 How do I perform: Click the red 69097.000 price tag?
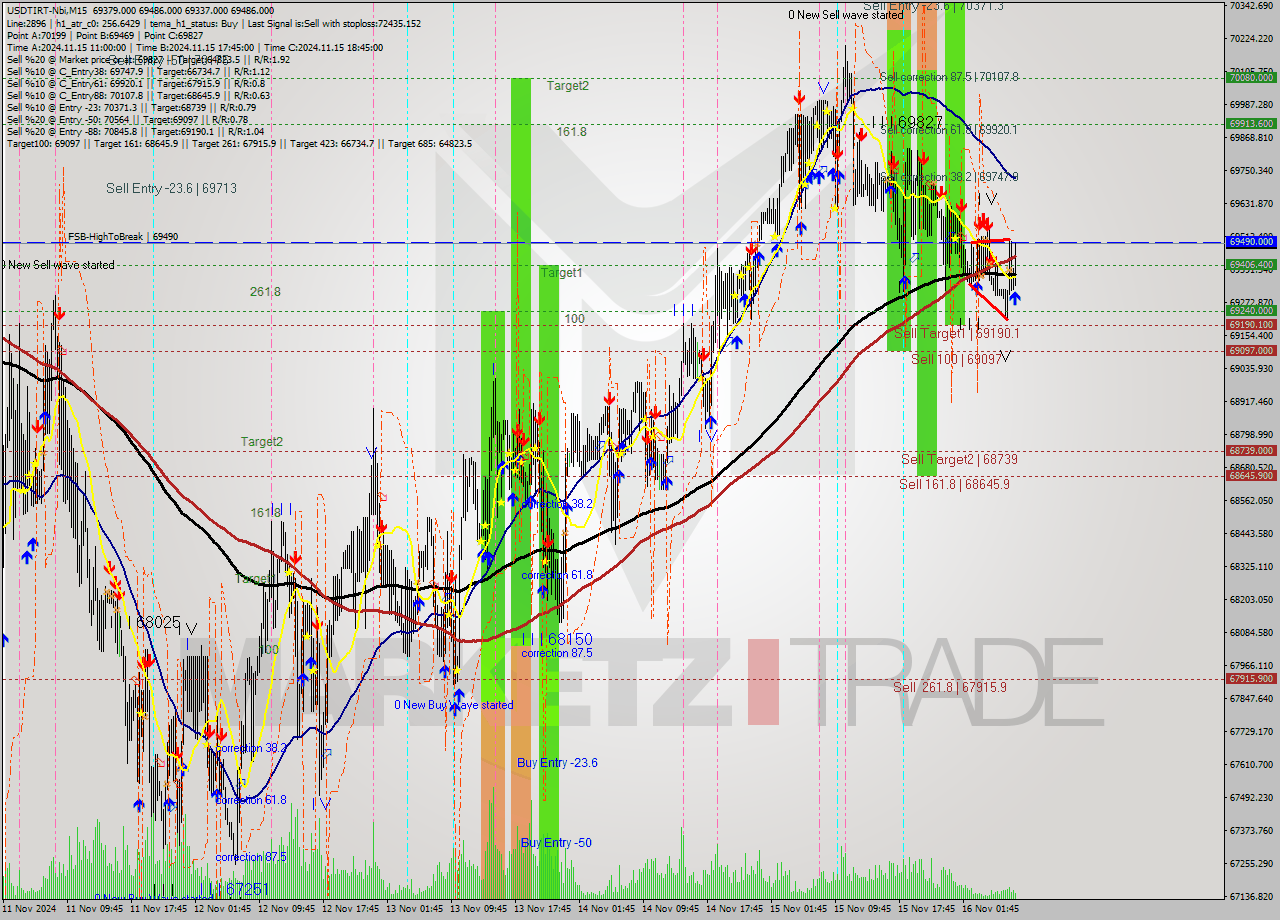coord(1250,351)
